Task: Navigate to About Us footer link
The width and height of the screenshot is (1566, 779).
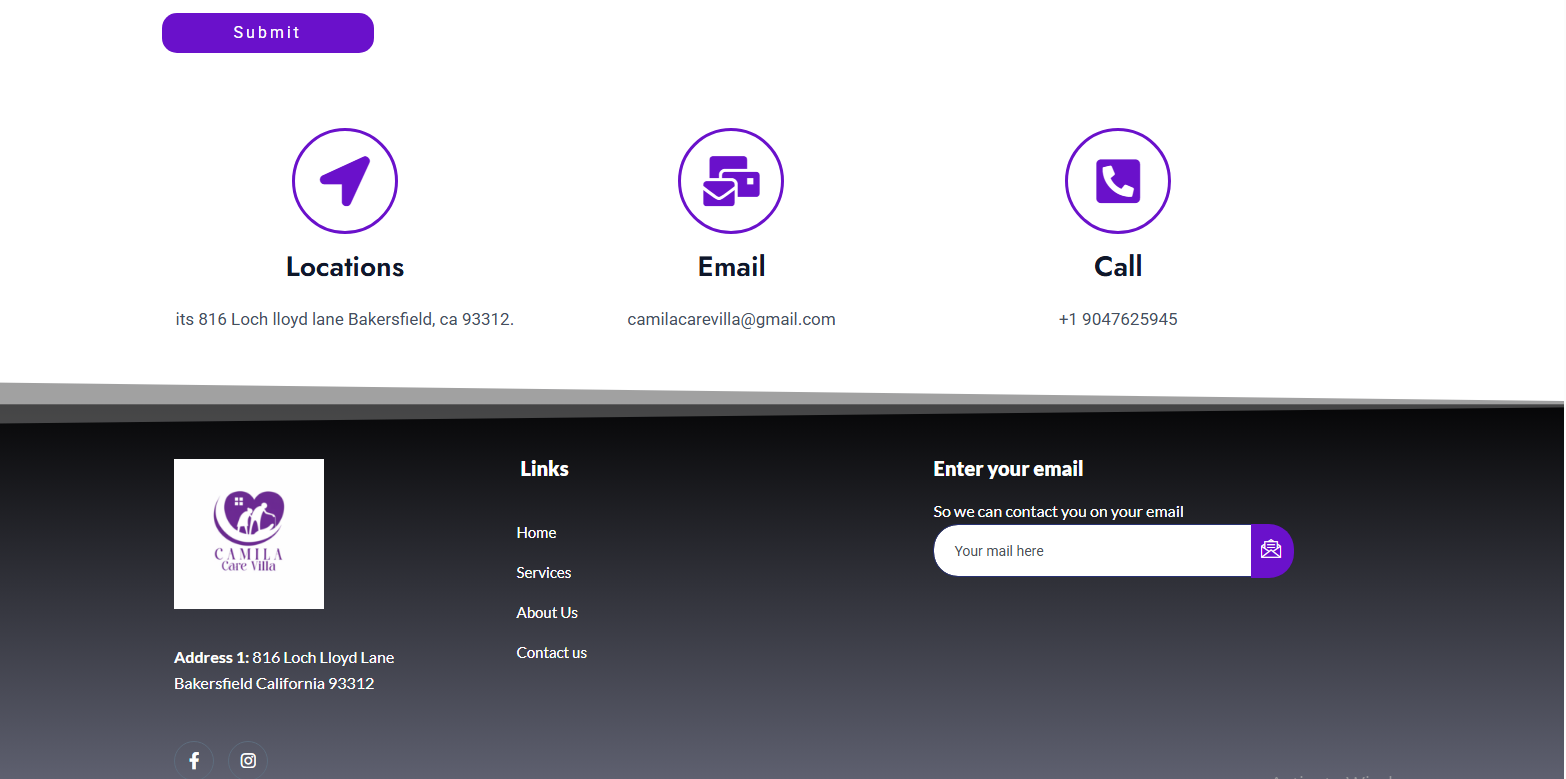Action: [547, 613]
